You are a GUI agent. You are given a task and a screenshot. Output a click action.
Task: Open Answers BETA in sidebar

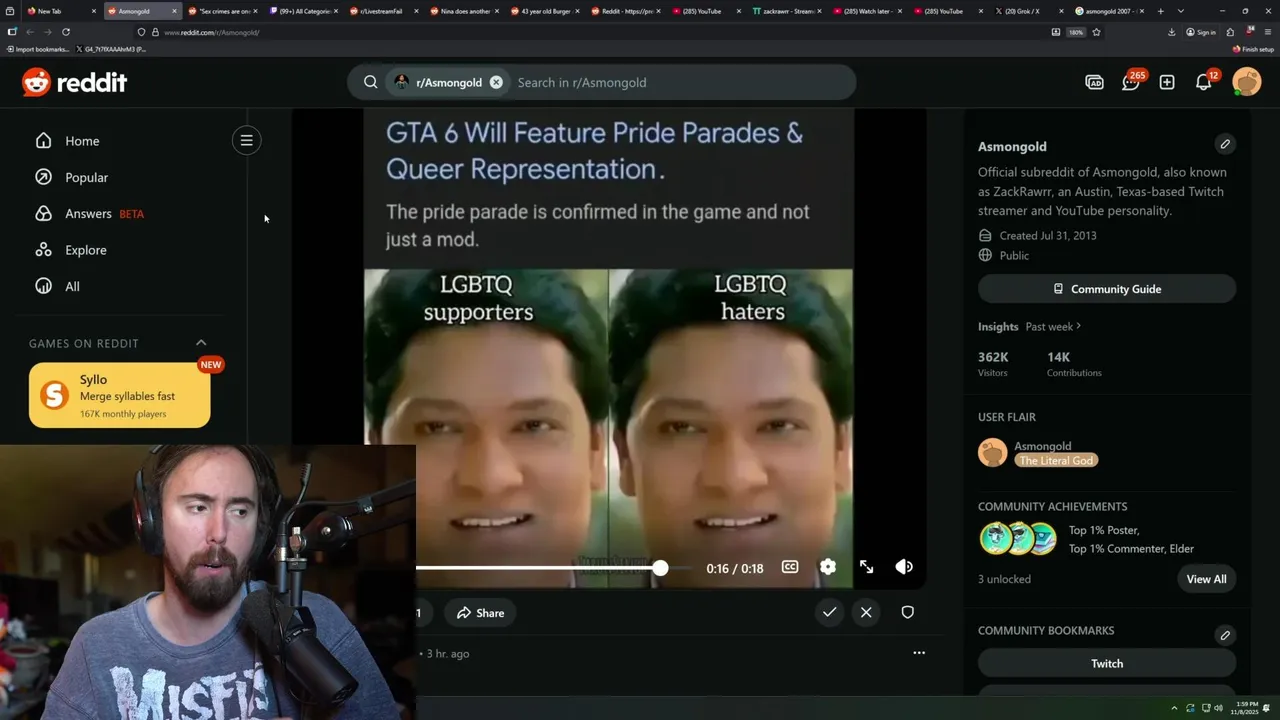[x=90, y=213]
